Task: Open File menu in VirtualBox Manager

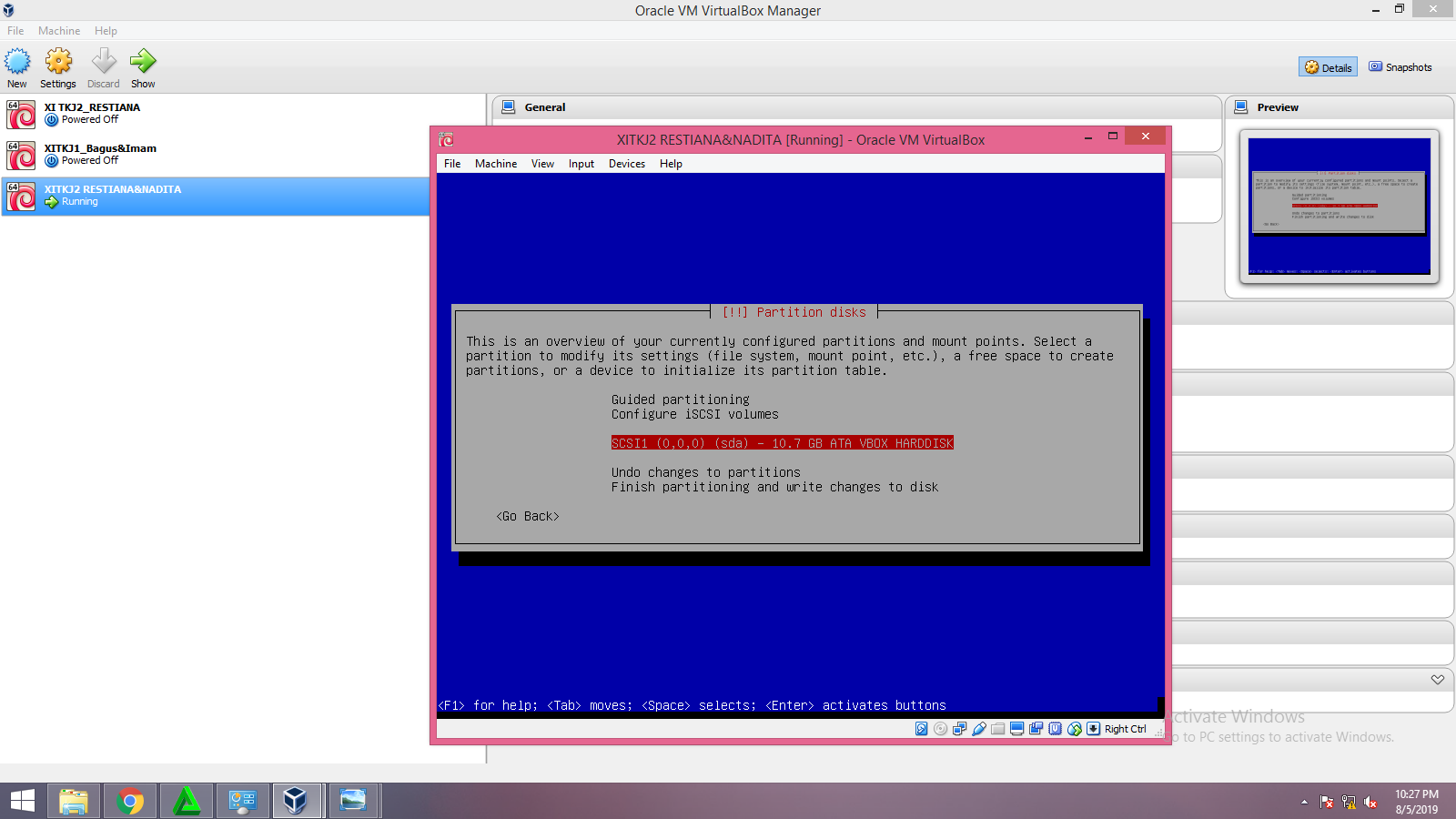Action: [x=15, y=30]
